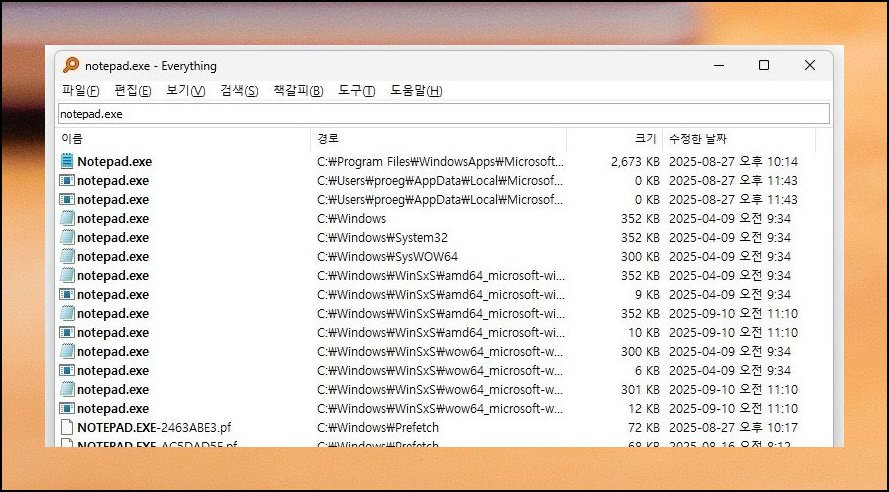Click the 9 KB size value

click(647, 294)
